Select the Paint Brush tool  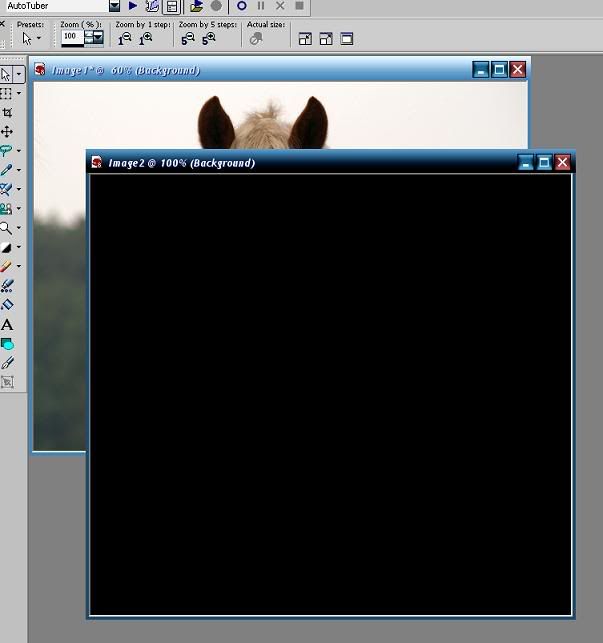tap(6, 189)
